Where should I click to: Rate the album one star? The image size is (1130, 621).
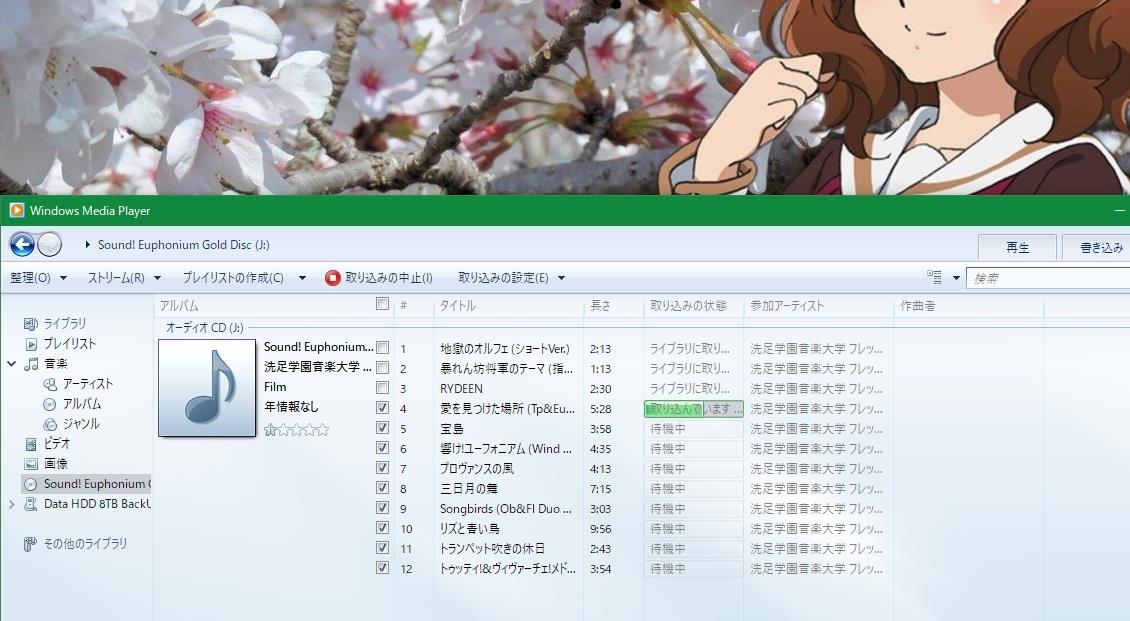click(x=270, y=430)
